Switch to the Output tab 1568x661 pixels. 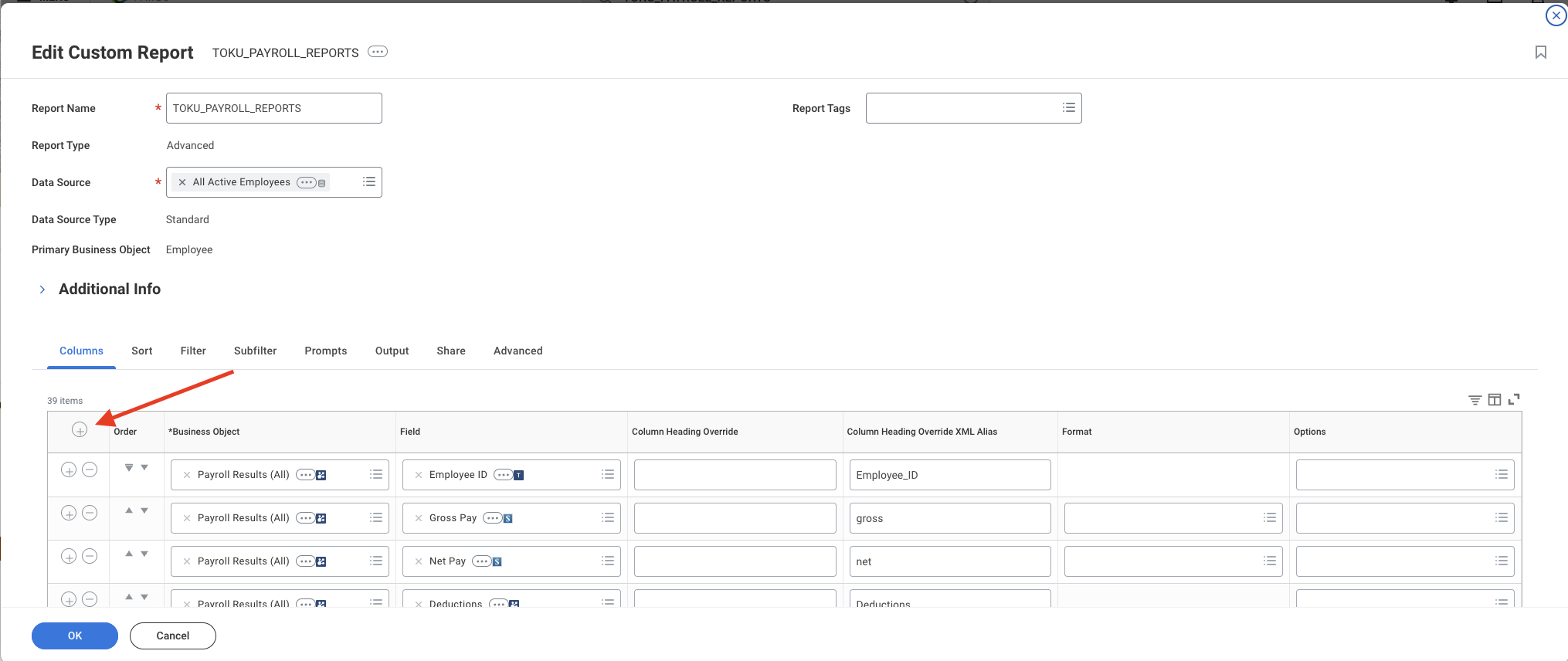pyautogui.click(x=392, y=351)
